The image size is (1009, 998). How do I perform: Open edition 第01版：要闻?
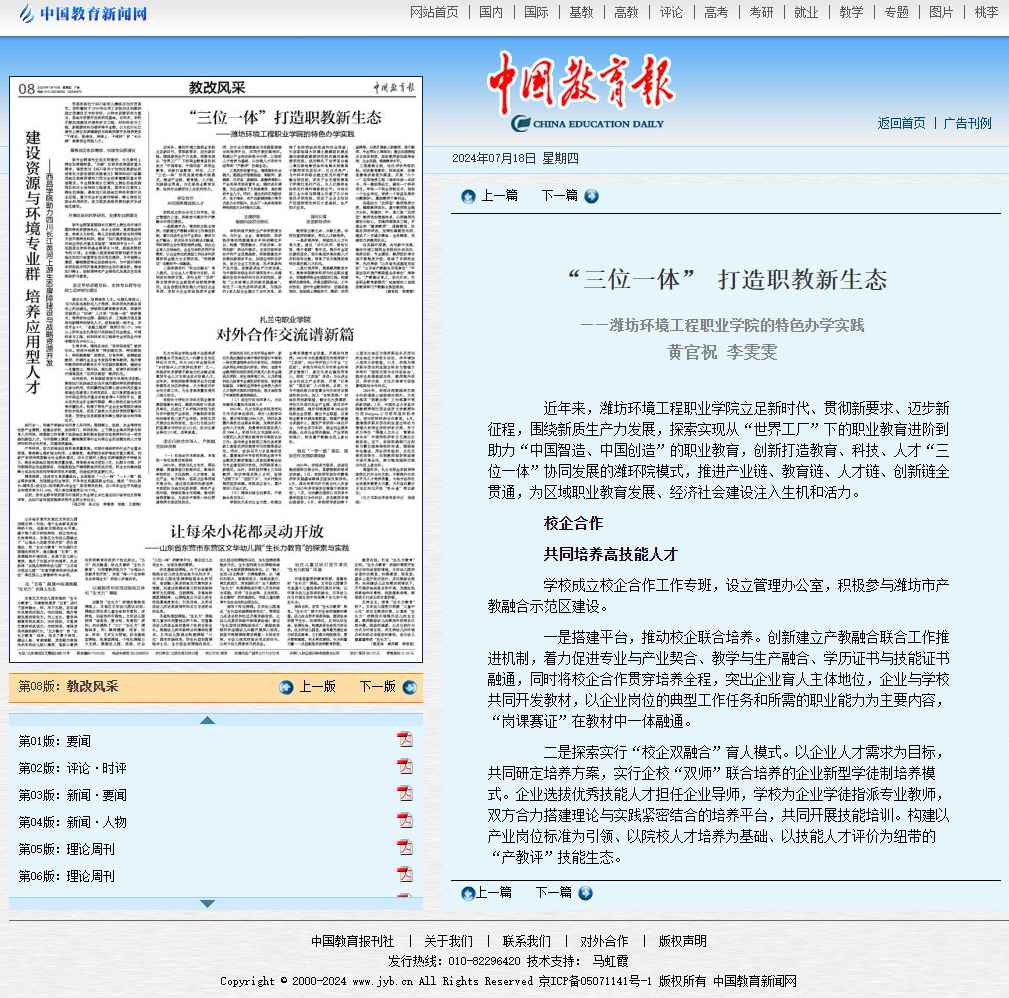tap(55, 741)
